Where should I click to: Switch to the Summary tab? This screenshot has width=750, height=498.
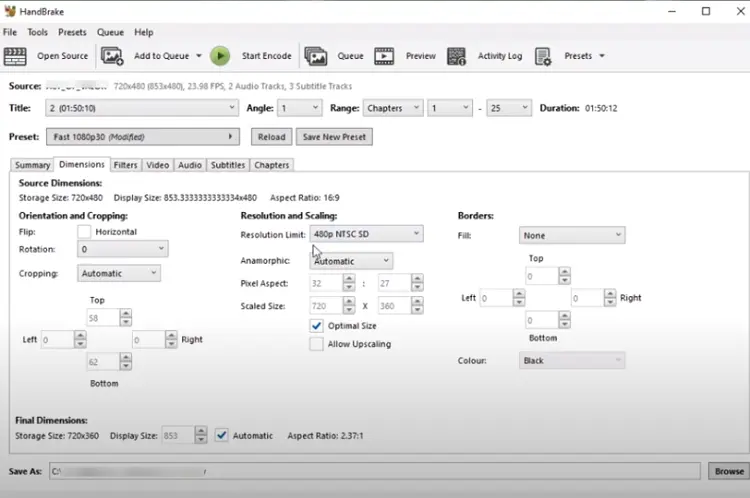point(32,165)
